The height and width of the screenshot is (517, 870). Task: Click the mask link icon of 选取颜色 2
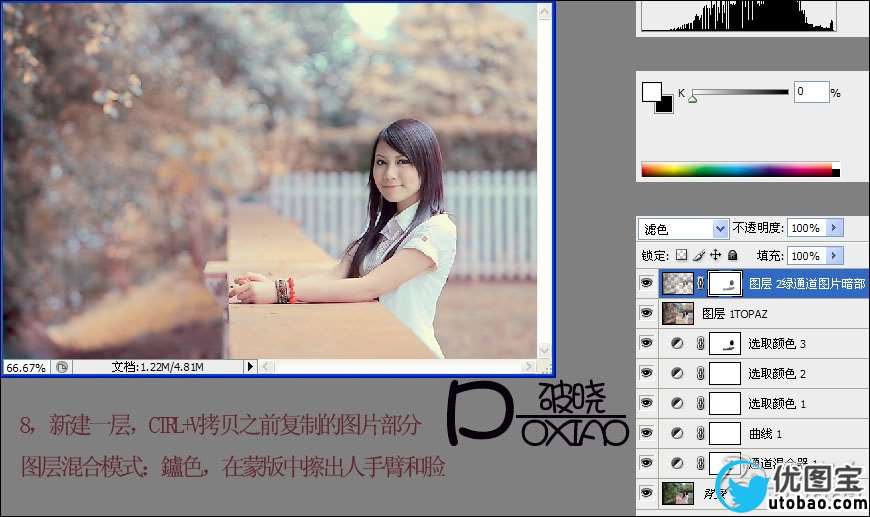tap(701, 373)
